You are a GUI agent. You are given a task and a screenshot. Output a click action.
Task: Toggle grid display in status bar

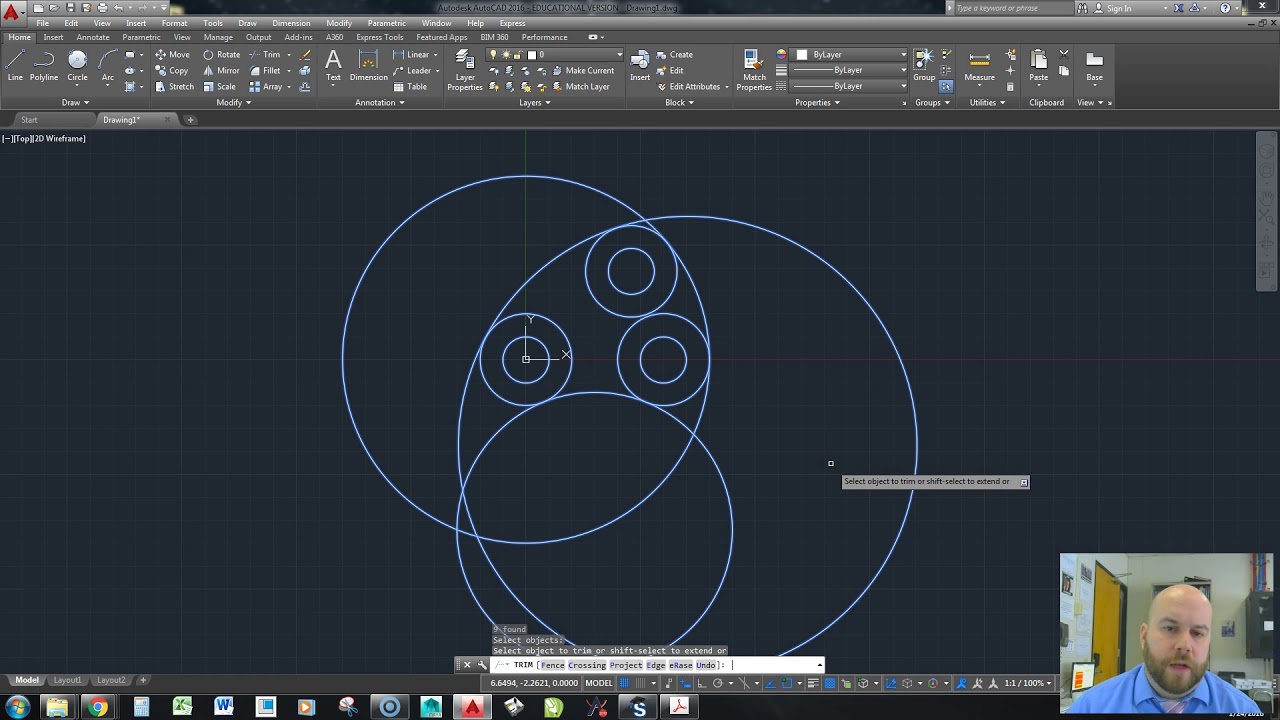point(624,683)
